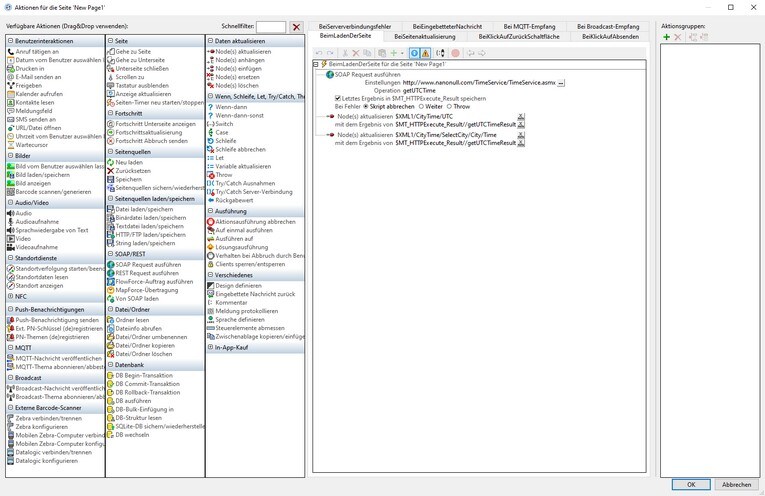Select the 'Weiter' radio button
This screenshot has height=496, width=765.
420,107
